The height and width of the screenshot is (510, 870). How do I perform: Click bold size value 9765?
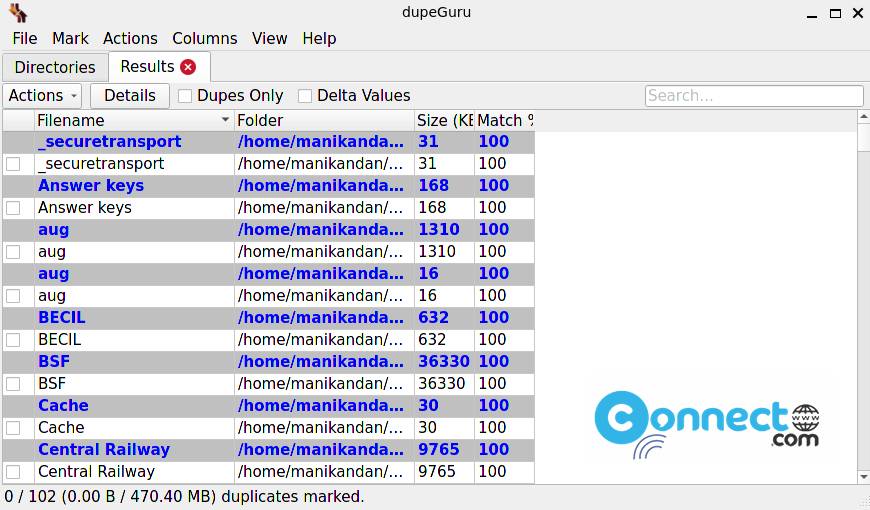click(439, 450)
